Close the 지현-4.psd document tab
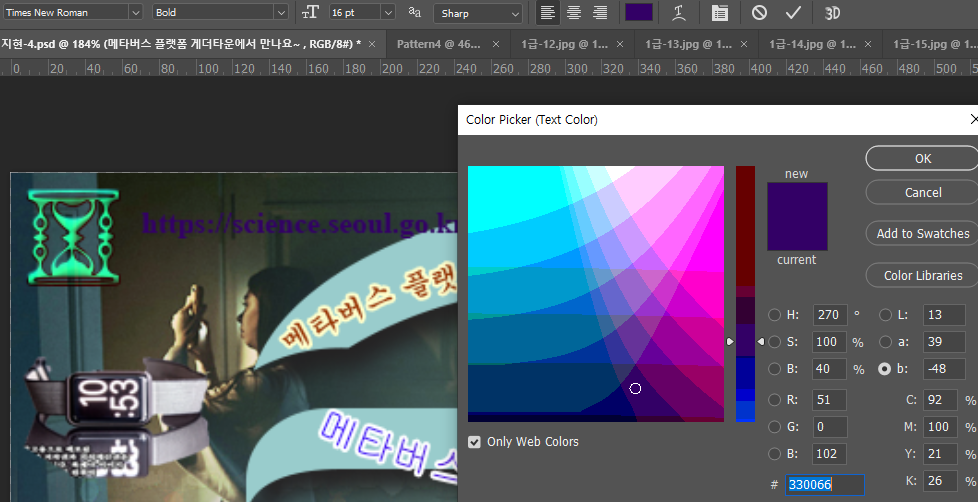The image size is (978, 502). (372, 44)
